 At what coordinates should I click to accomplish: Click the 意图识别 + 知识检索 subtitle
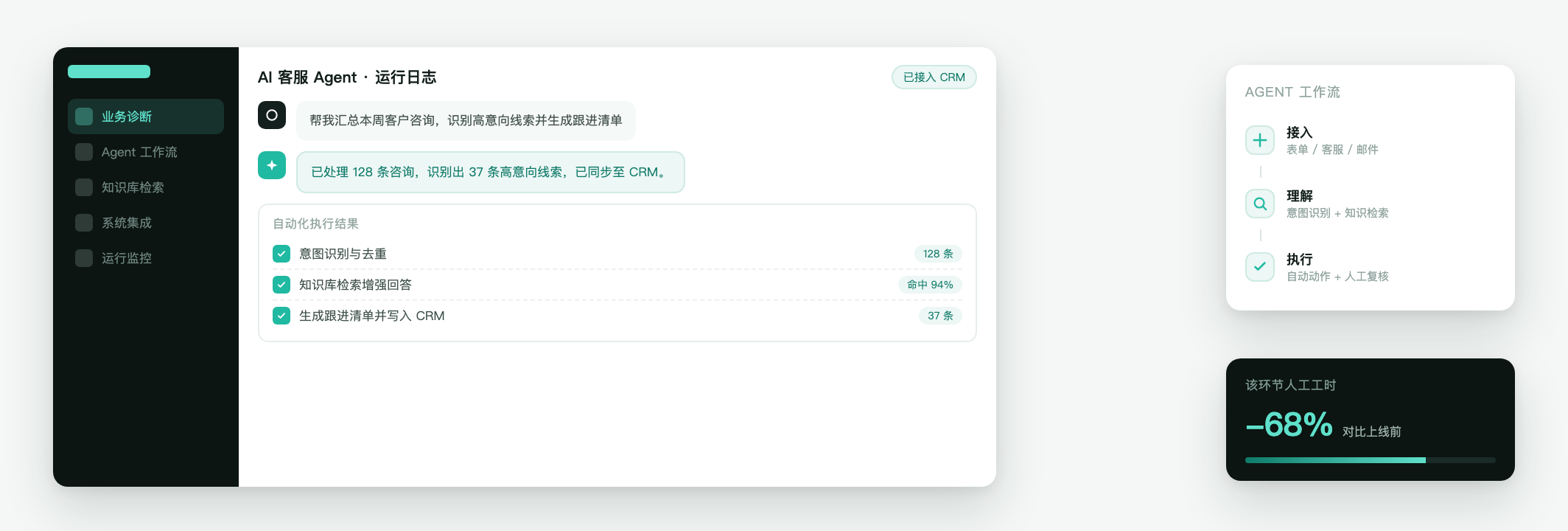point(1337,213)
